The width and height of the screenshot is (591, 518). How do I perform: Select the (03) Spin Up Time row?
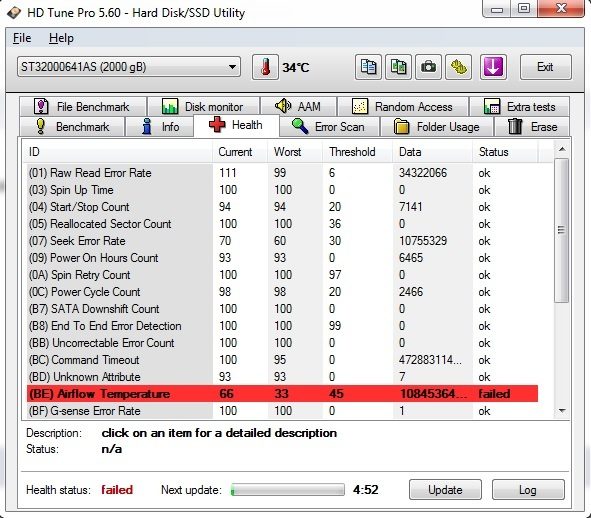point(282,190)
